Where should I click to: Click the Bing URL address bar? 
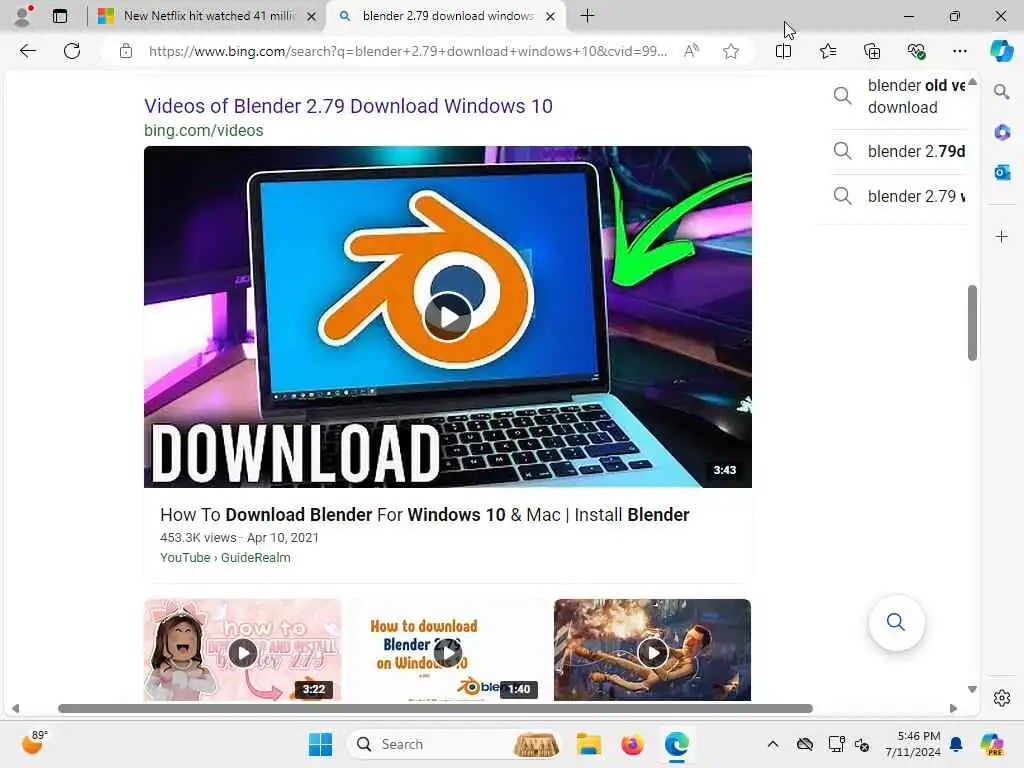click(x=408, y=51)
